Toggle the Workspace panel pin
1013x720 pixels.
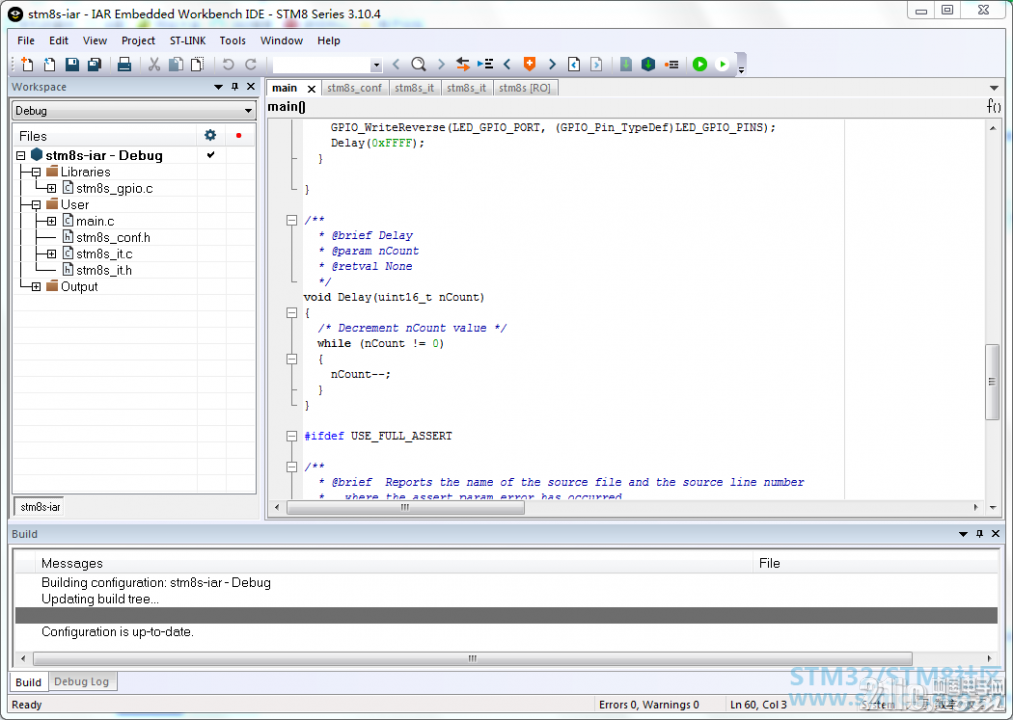coord(235,87)
